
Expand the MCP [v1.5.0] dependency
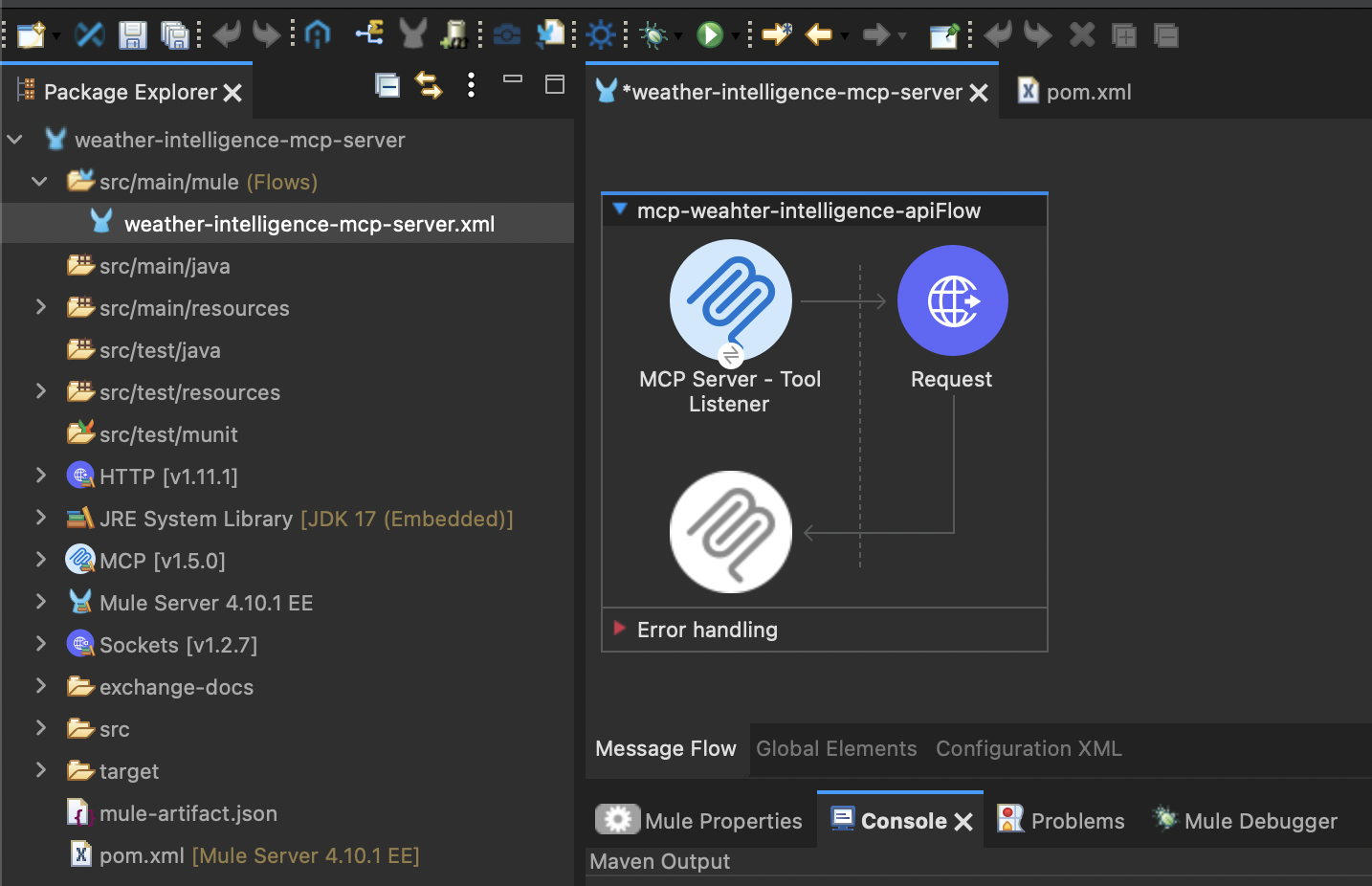pyautogui.click(x=40, y=560)
